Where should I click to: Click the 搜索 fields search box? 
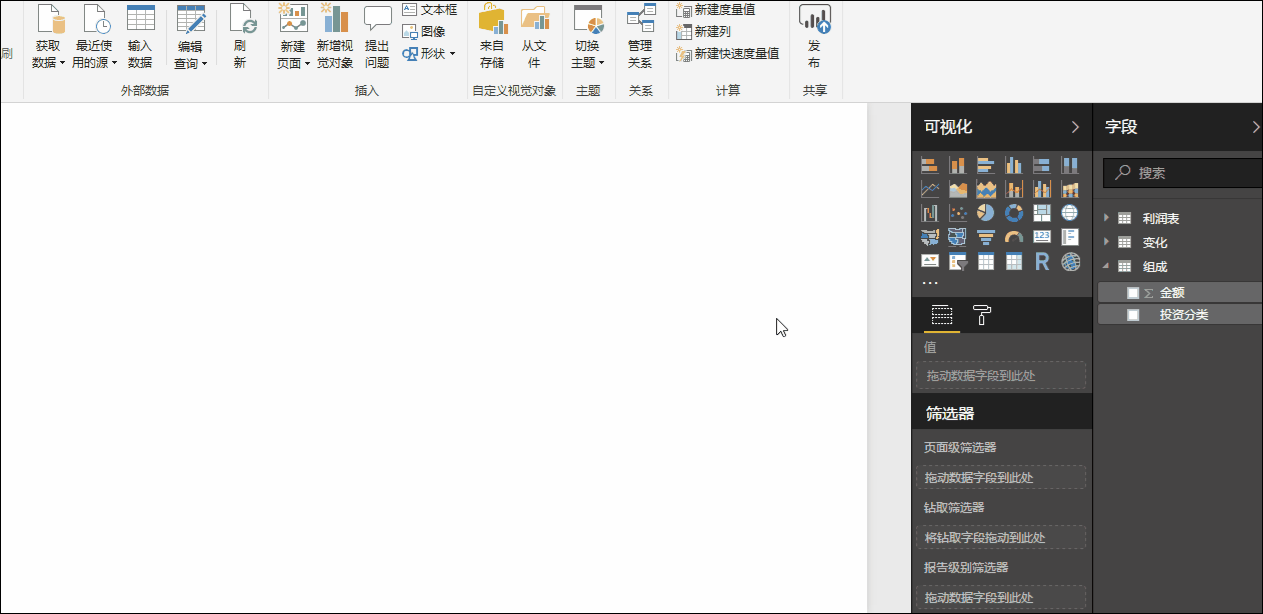pos(1183,173)
